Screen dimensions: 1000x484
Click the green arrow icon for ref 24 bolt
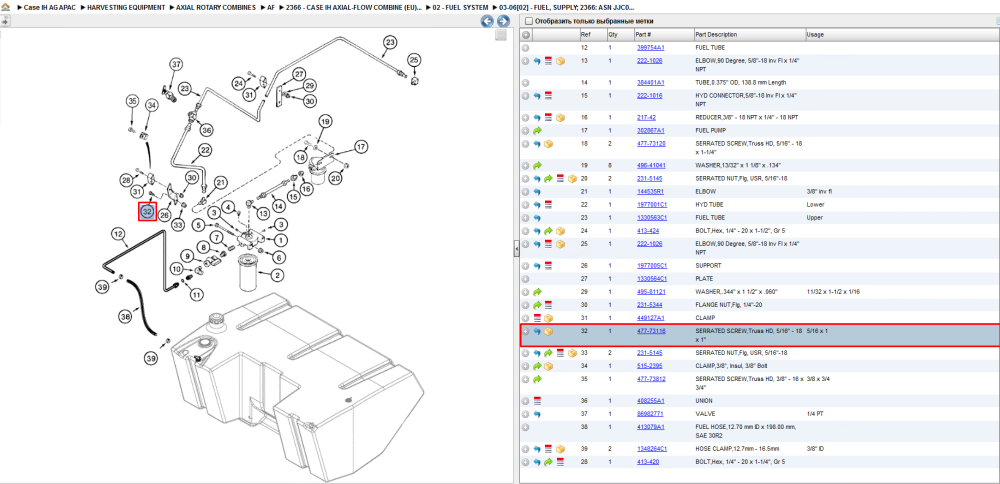548,231
